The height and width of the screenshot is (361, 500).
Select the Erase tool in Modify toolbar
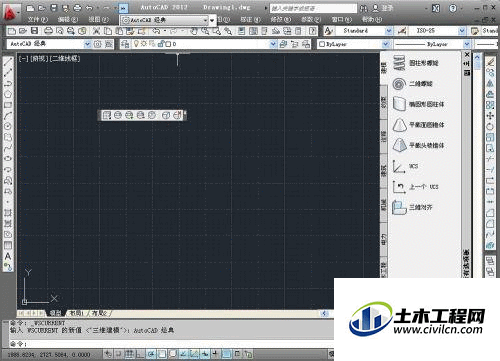pyautogui.click(x=490, y=62)
